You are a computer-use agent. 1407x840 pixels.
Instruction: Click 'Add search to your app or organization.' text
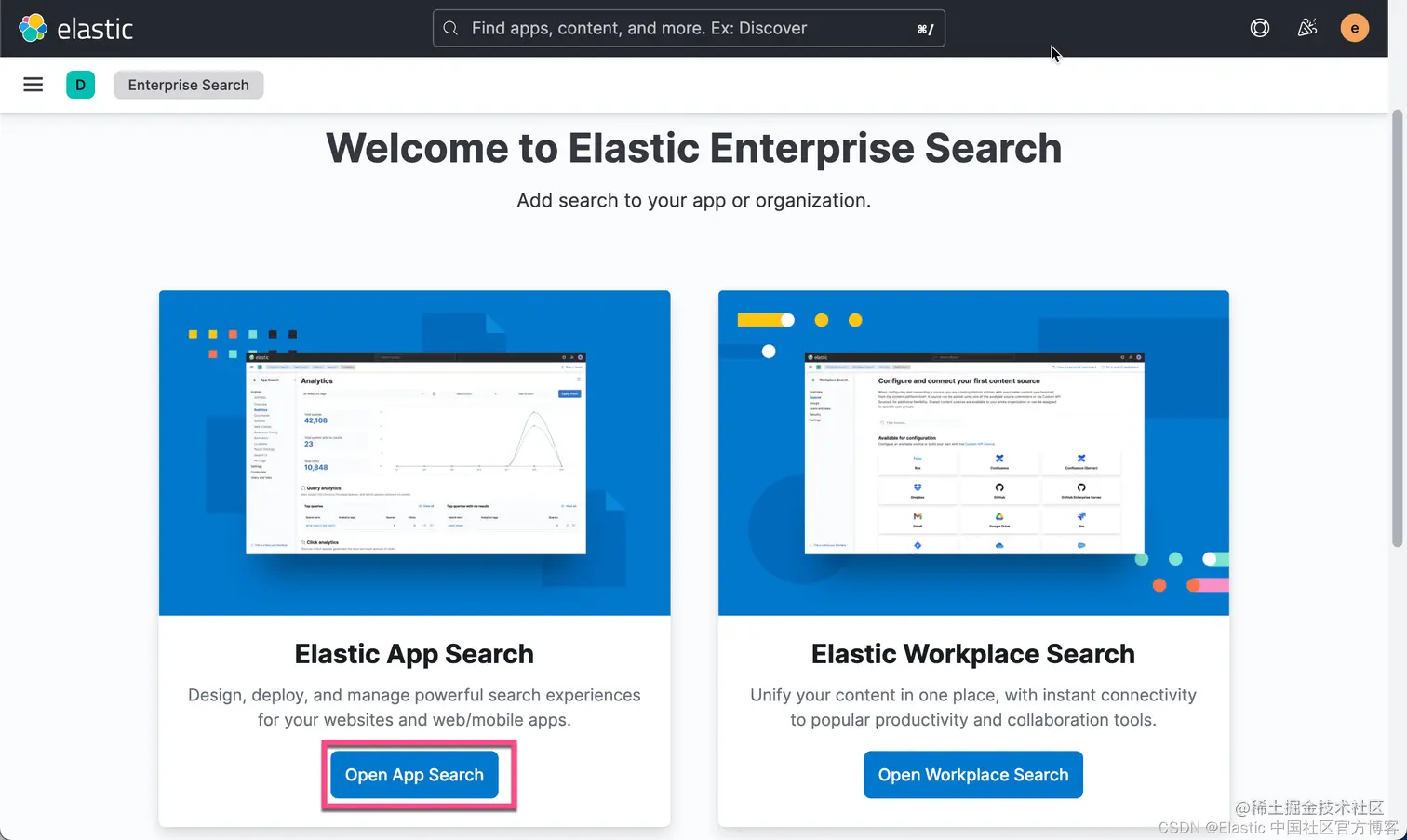pyautogui.click(x=694, y=200)
